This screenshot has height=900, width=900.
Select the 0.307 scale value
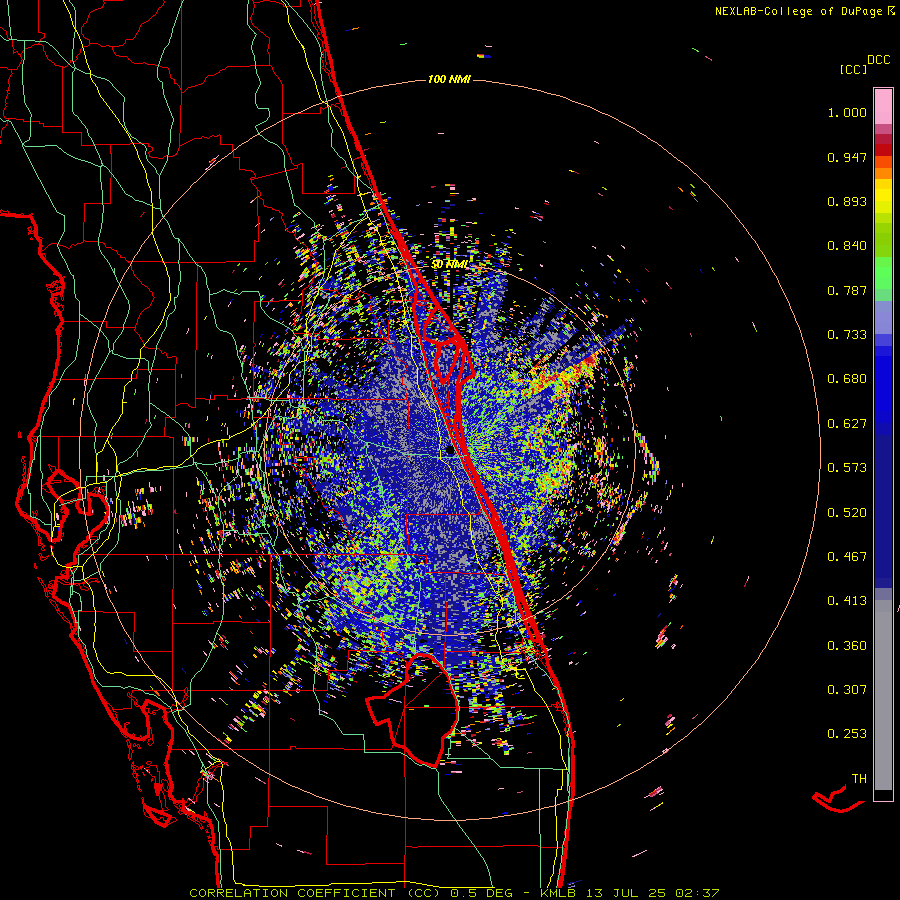coord(847,690)
